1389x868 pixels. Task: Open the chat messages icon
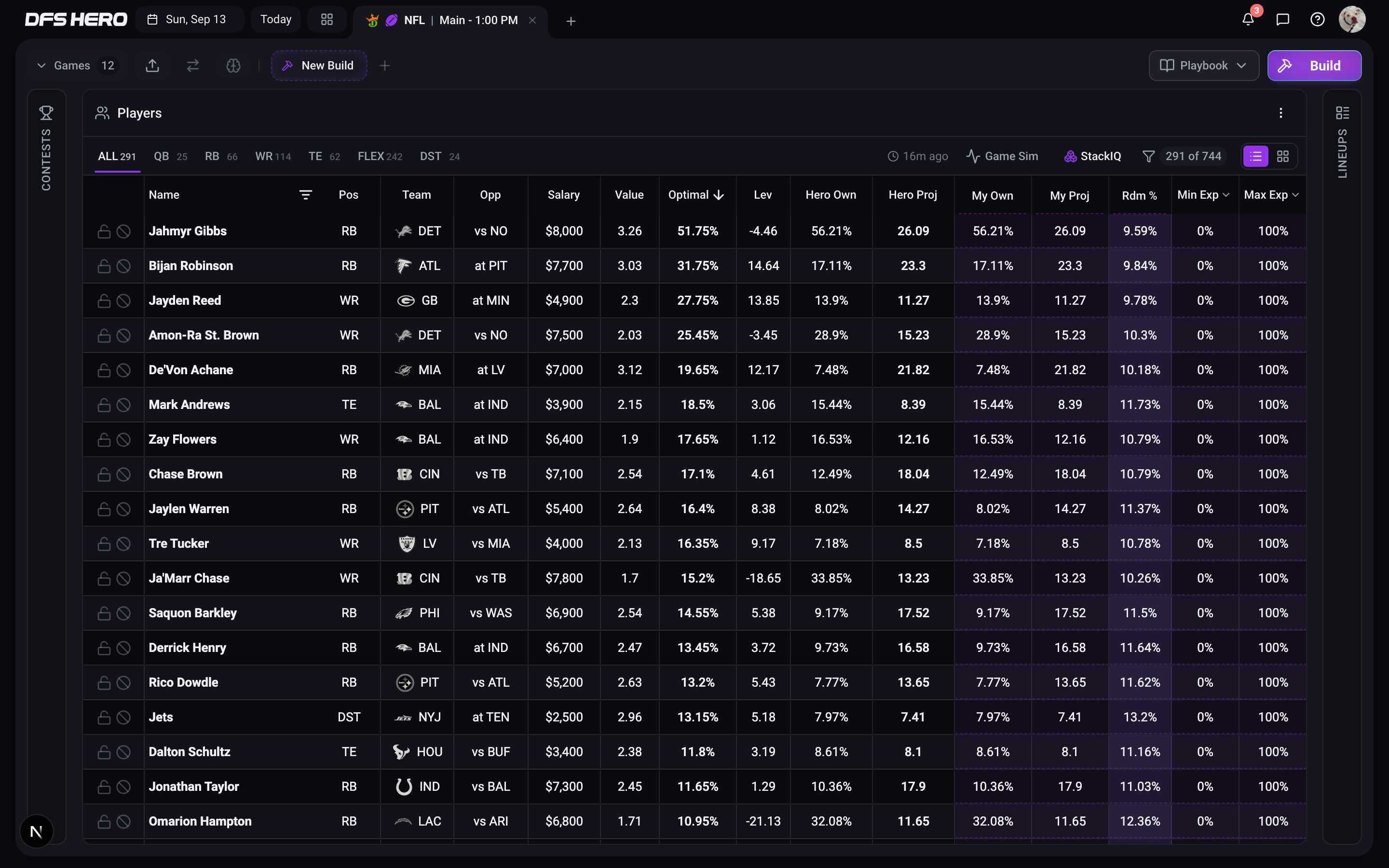pyautogui.click(x=1283, y=19)
